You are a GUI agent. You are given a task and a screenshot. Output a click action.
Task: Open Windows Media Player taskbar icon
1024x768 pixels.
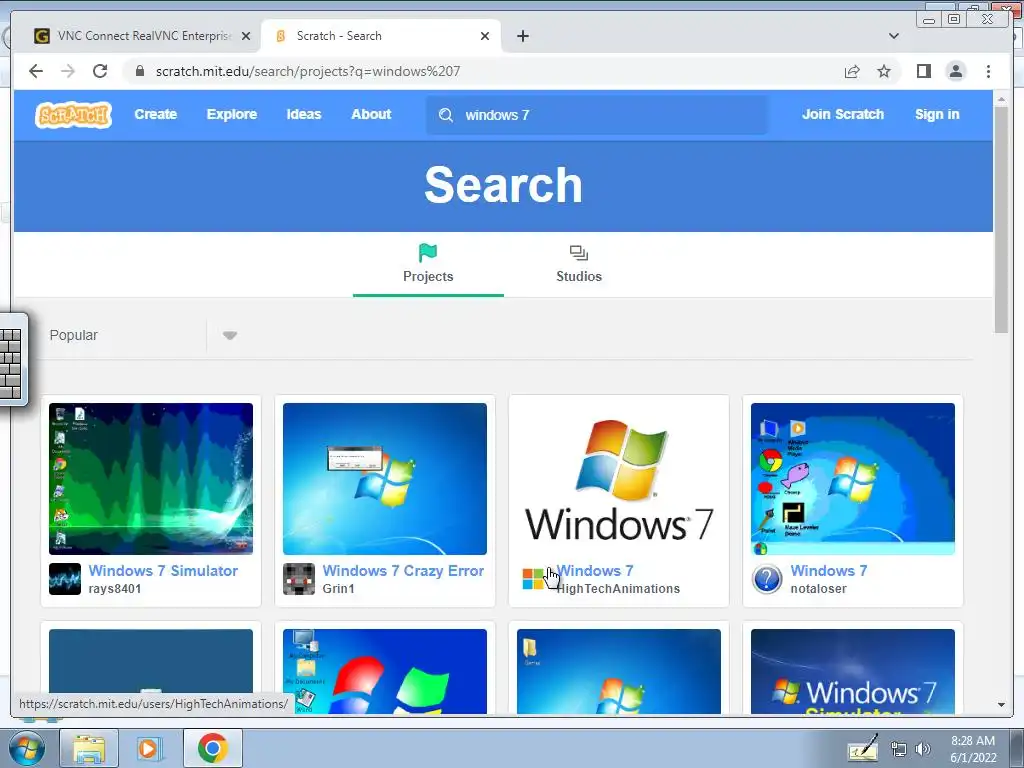pos(150,749)
